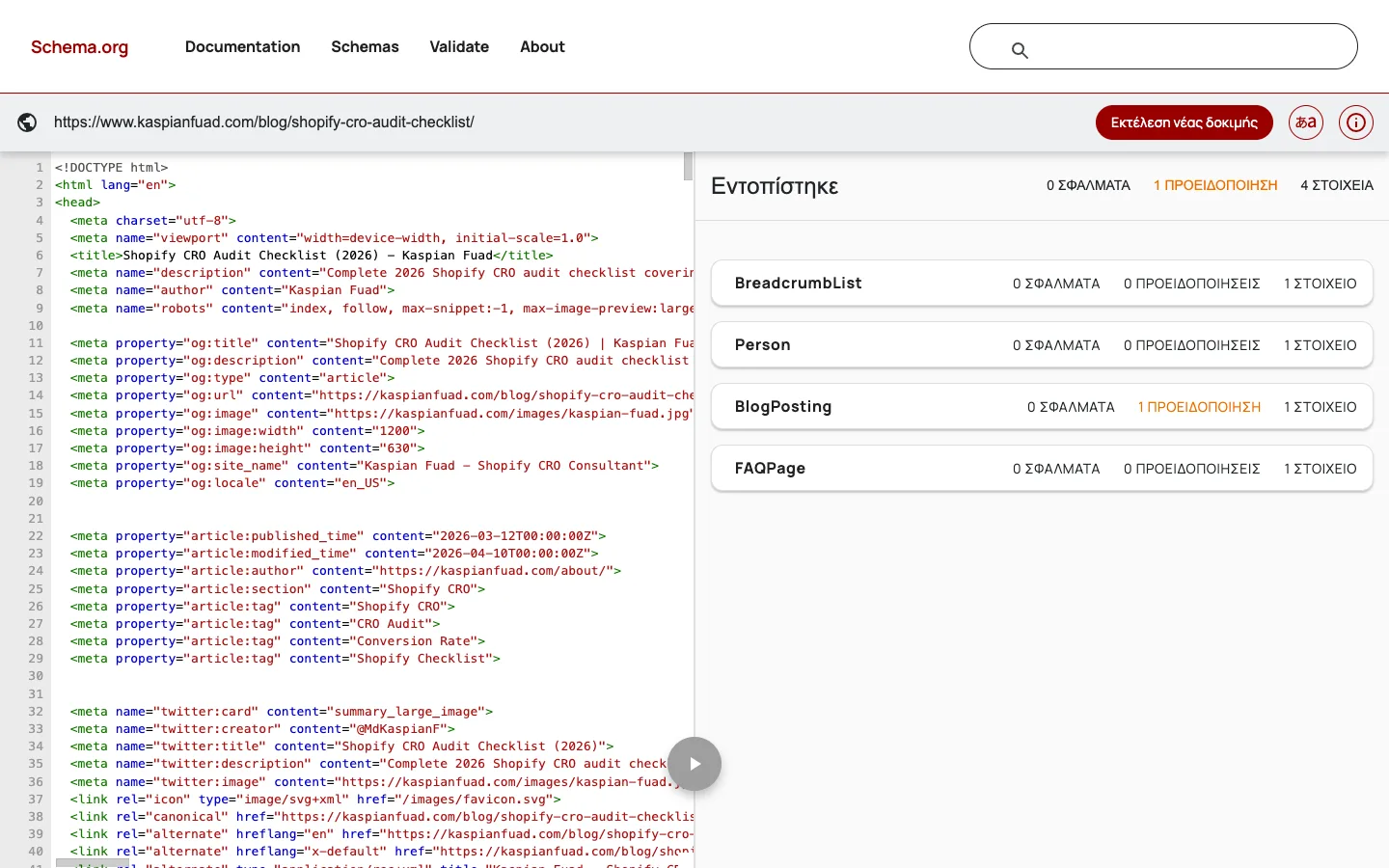This screenshot has height=868, width=1389.
Task: Open the About menu item
Action: pyautogui.click(x=542, y=46)
